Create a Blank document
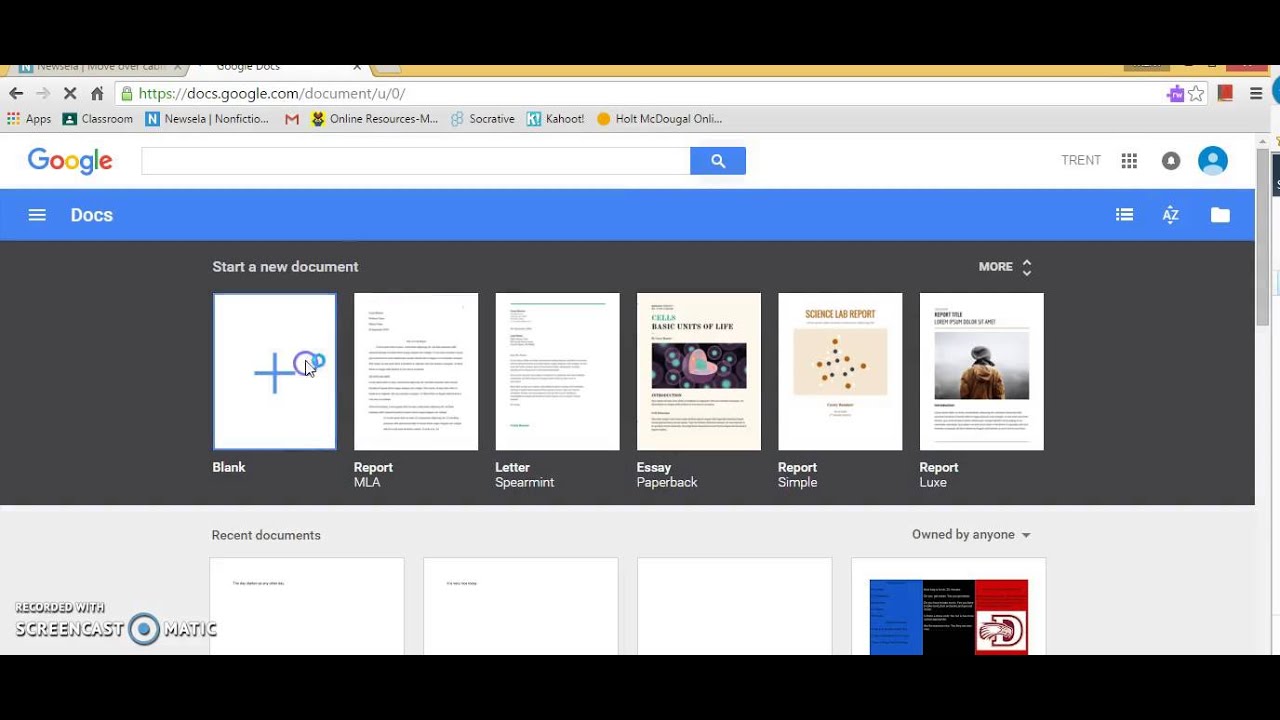Screen dimensions: 1280x720 274,371
